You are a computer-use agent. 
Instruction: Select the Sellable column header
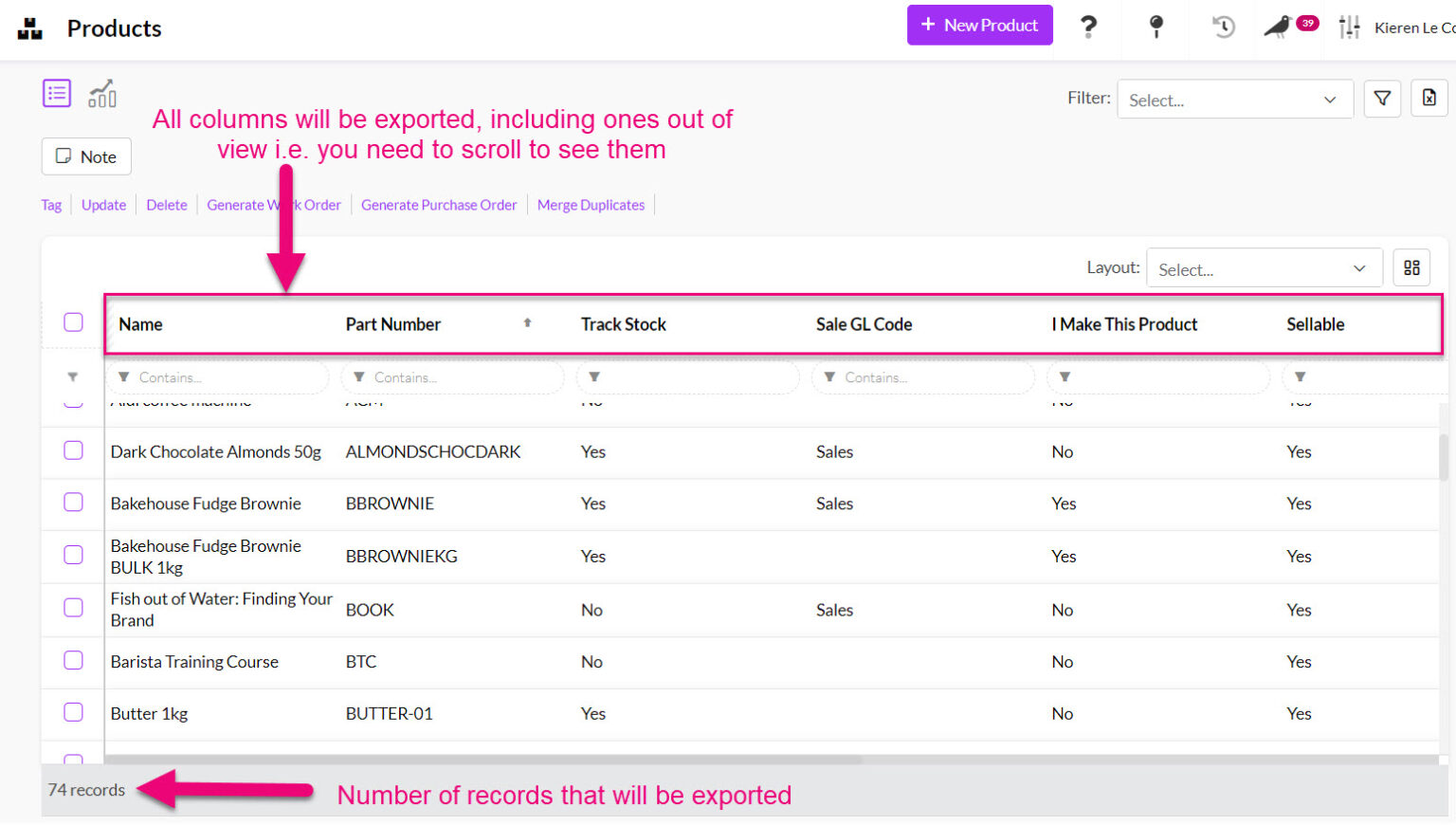[x=1316, y=323]
